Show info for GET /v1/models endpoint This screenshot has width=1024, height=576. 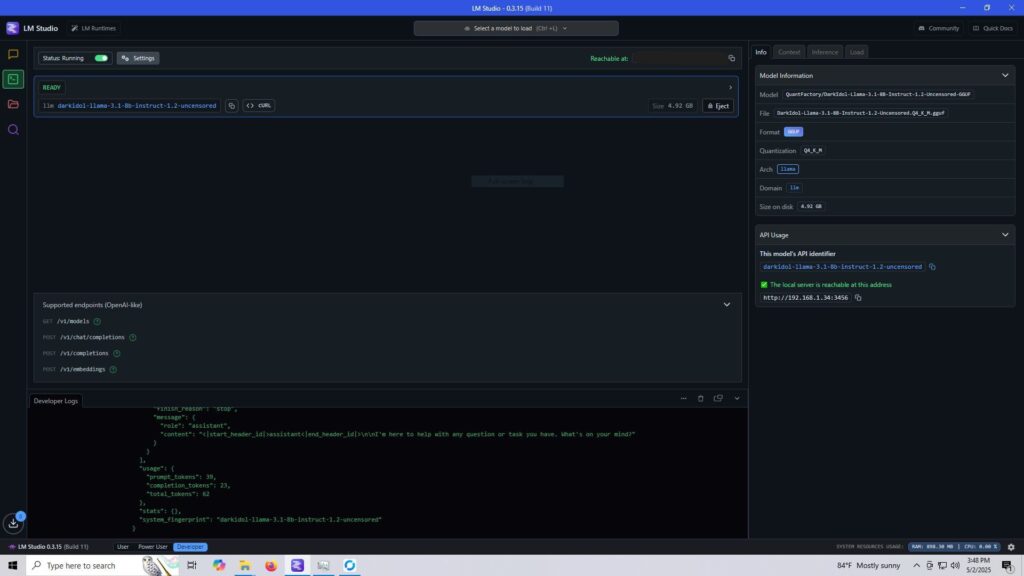click(97, 321)
